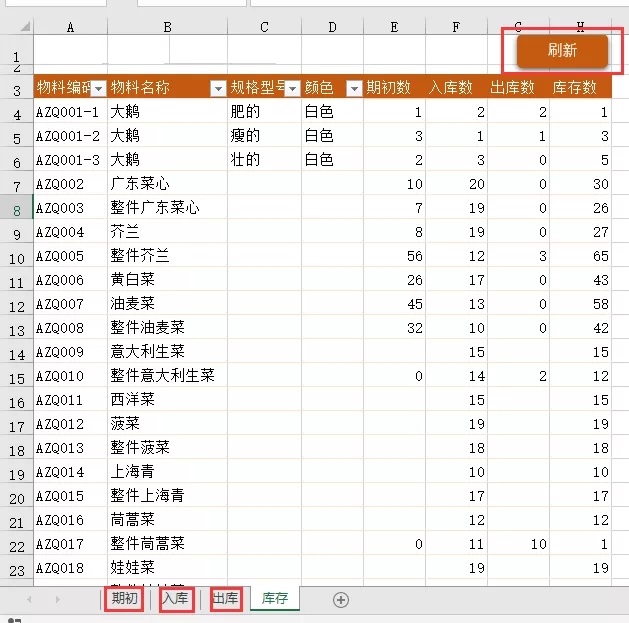This screenshot has width=629, height=623.
Task: Select the 西洋菜 cell
Action: point(167,400)
